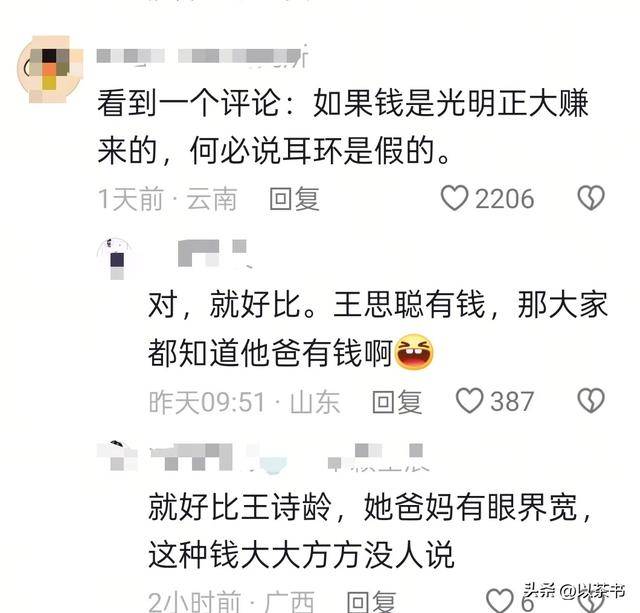Open the third commenter's avatar
The width and height of the screenshot is (640, 613).
(x=118, y=456)
